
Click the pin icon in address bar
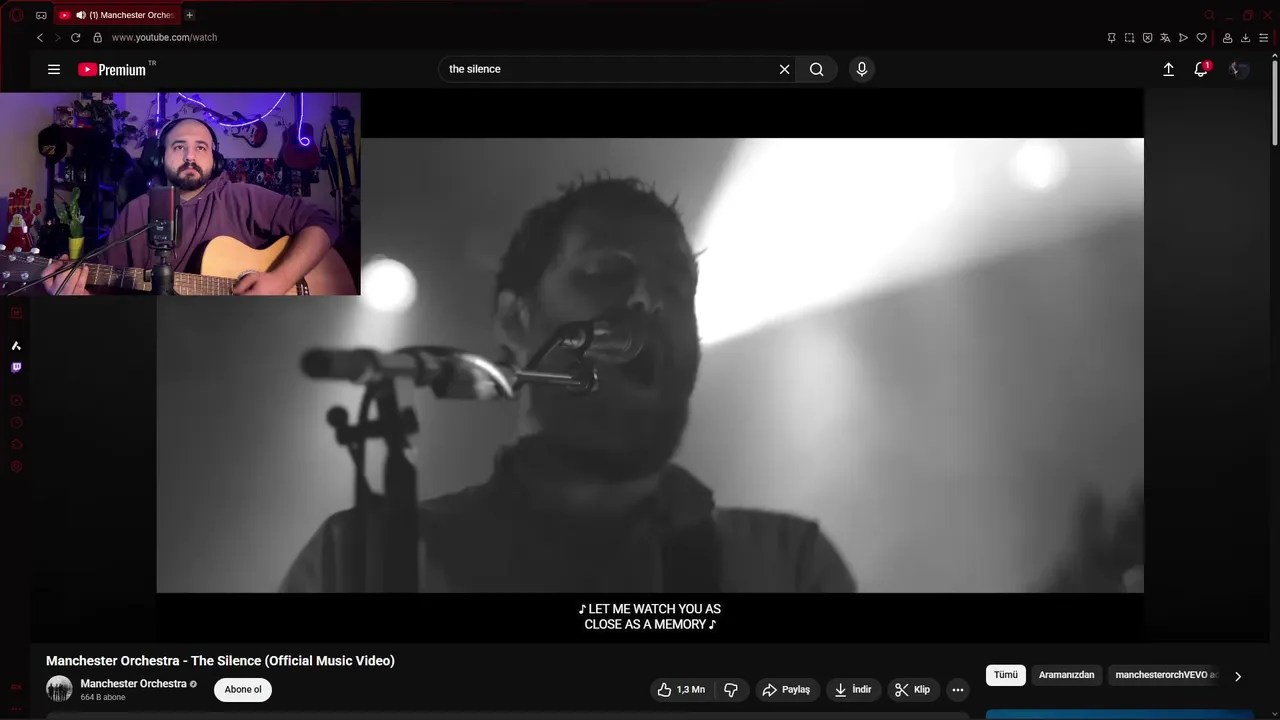click(1111, 37)
